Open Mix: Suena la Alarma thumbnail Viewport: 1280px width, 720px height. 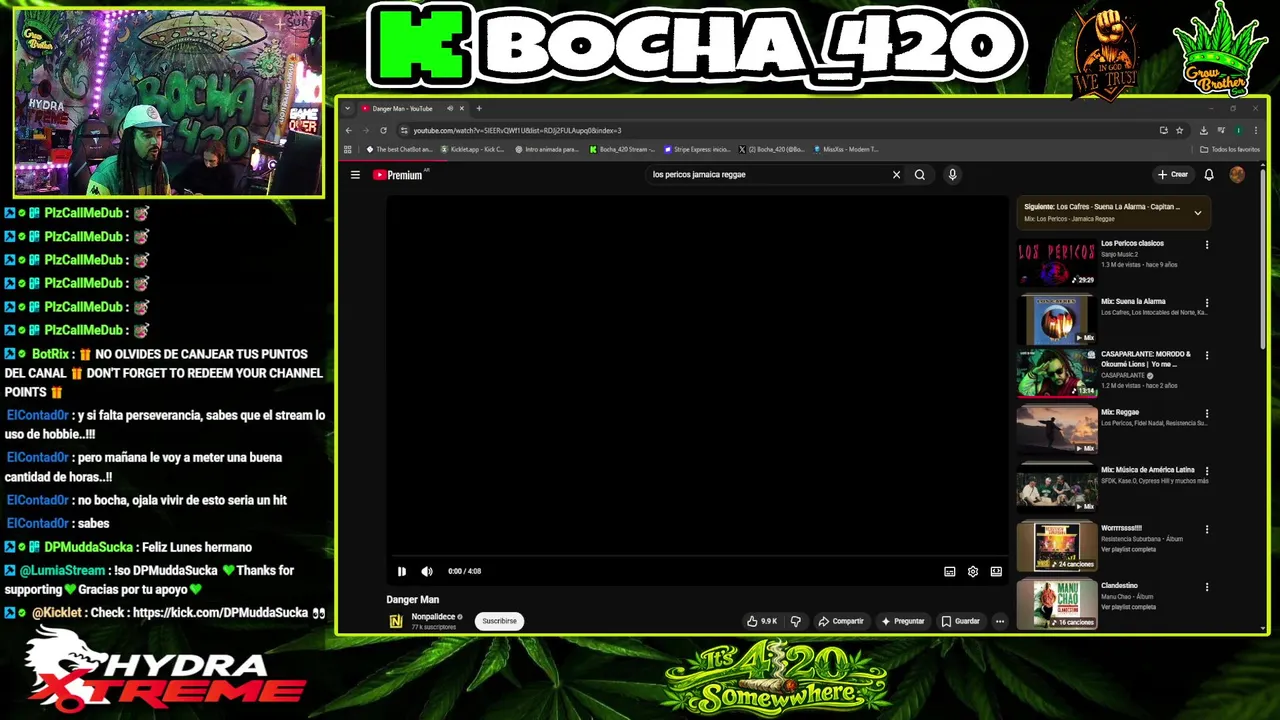point(1057,320)
